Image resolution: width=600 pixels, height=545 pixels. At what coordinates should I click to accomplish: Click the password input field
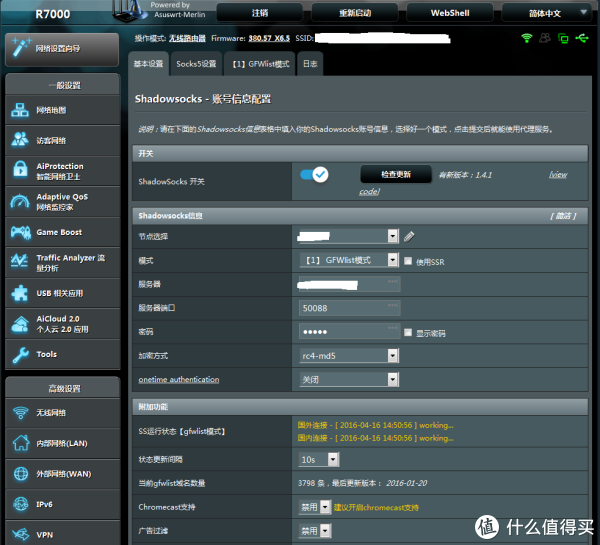point(349,331)
